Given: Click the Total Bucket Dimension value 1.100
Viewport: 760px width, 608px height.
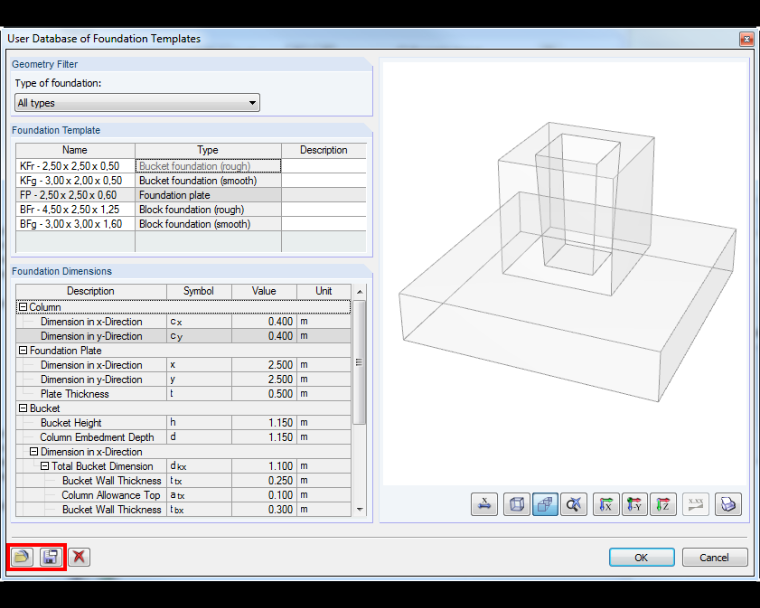Looking at the screenshot, I should (x=264, y=466).
